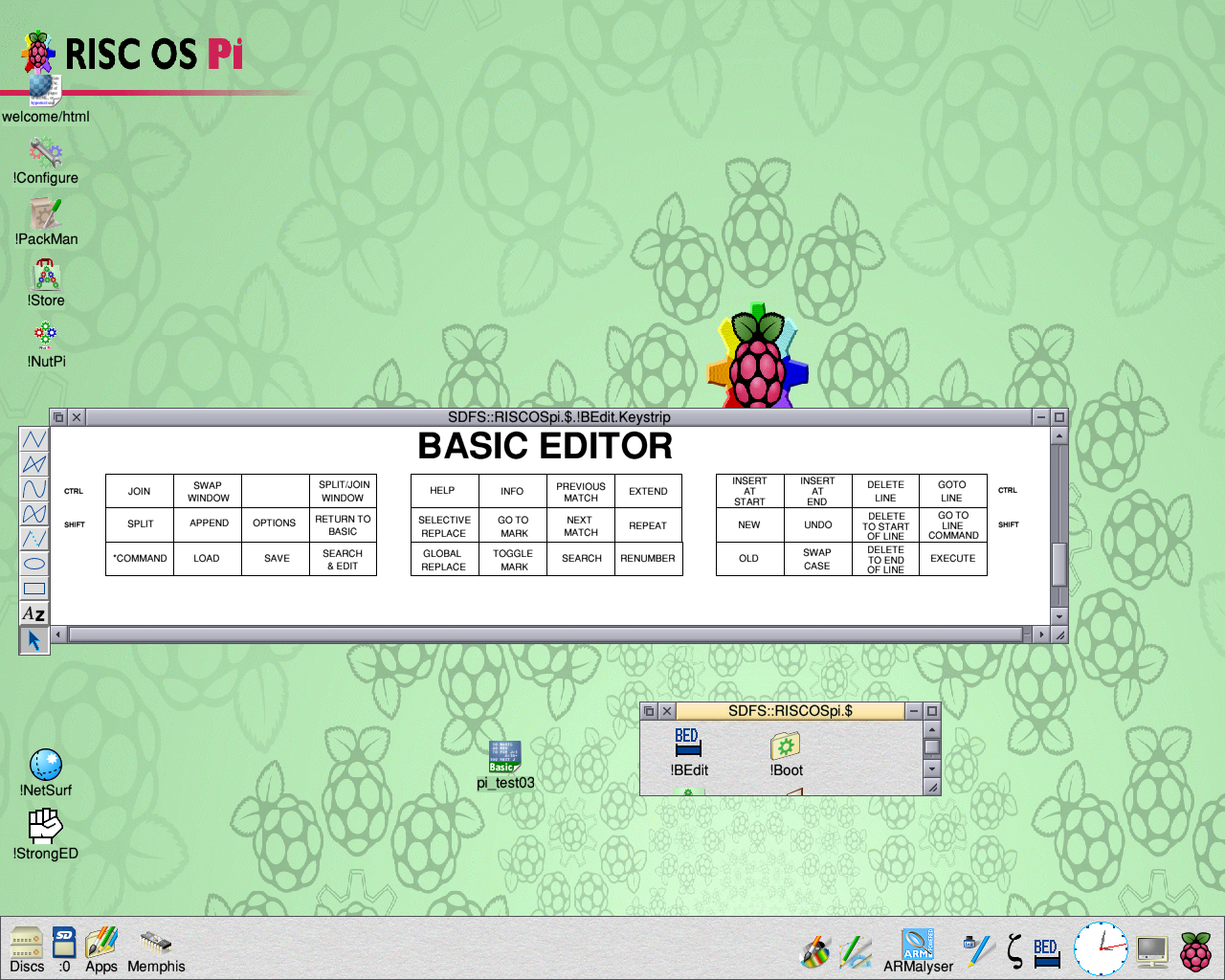Click the "TOGGLE MARK" cell
This screenshot has height=980, width=1225.
(513, 560)
